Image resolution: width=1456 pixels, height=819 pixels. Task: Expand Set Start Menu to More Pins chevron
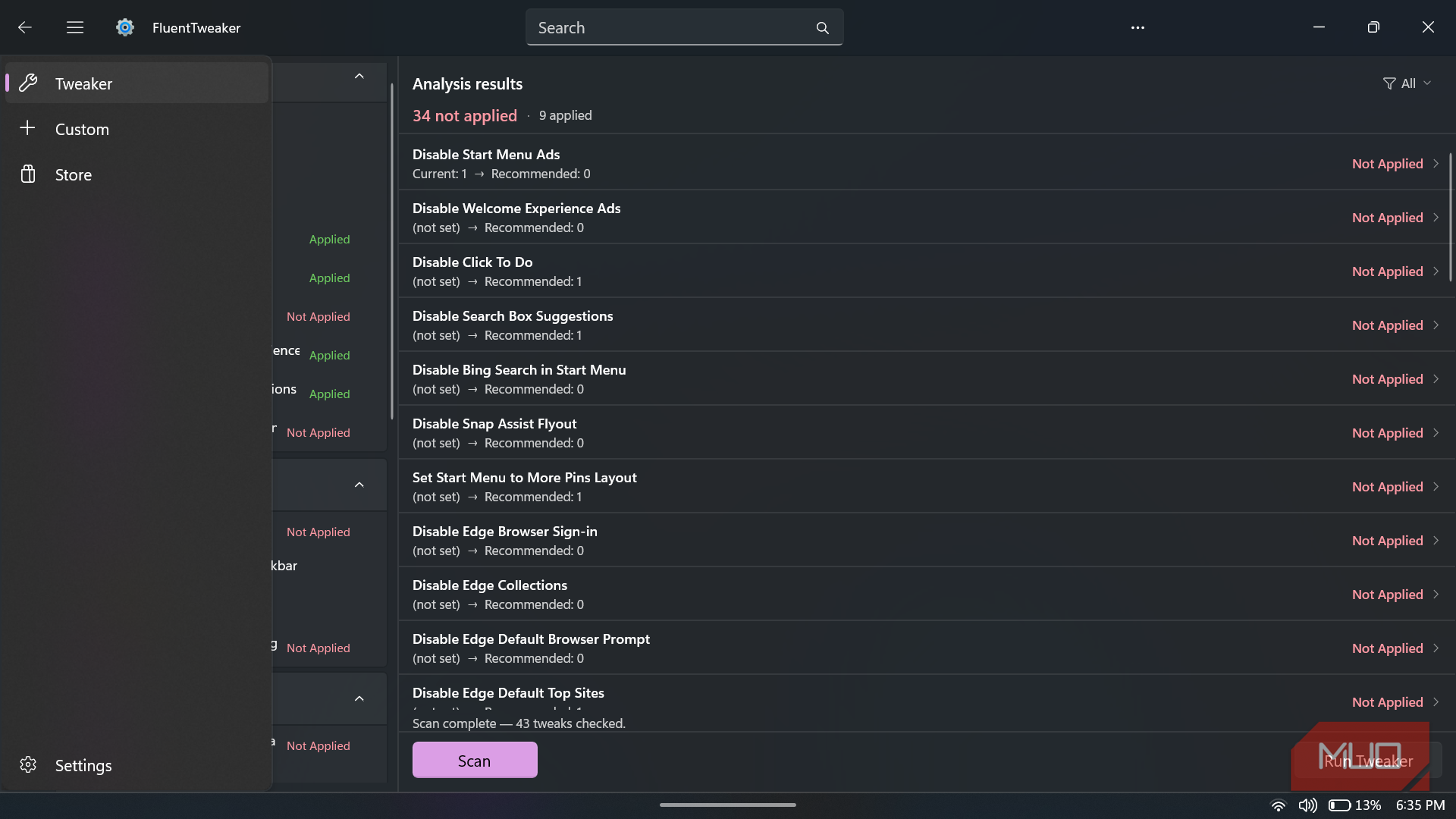click(1436, 486)
